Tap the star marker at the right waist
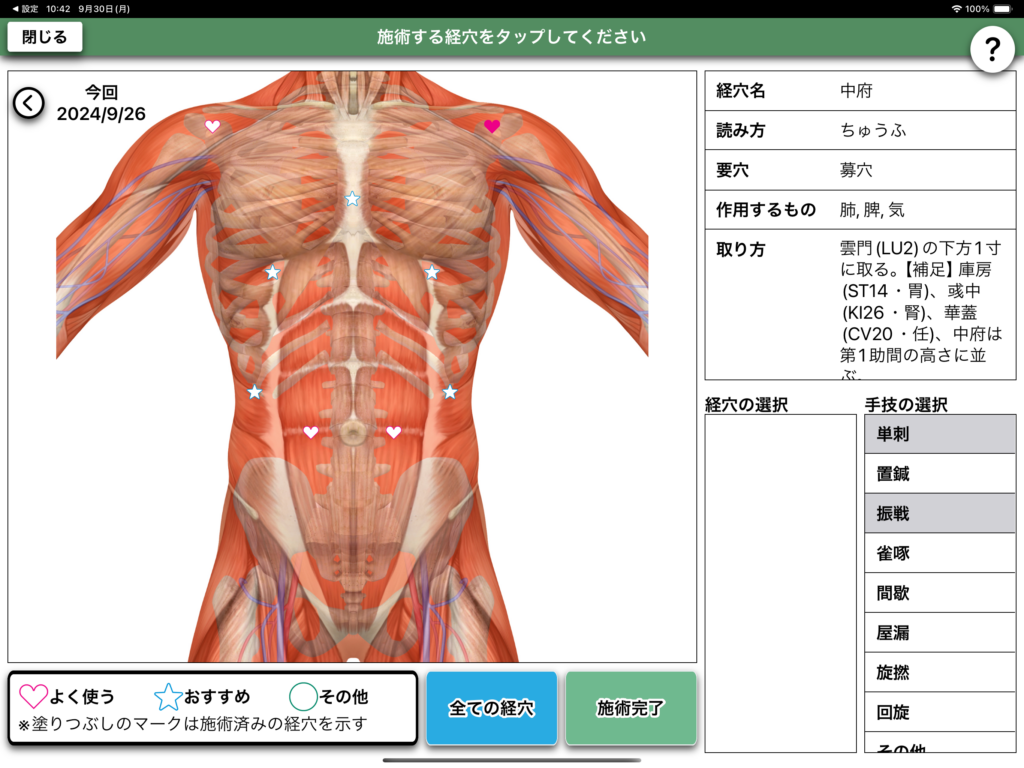Screen dimensions: 1024x768 [x=450, y=392]
